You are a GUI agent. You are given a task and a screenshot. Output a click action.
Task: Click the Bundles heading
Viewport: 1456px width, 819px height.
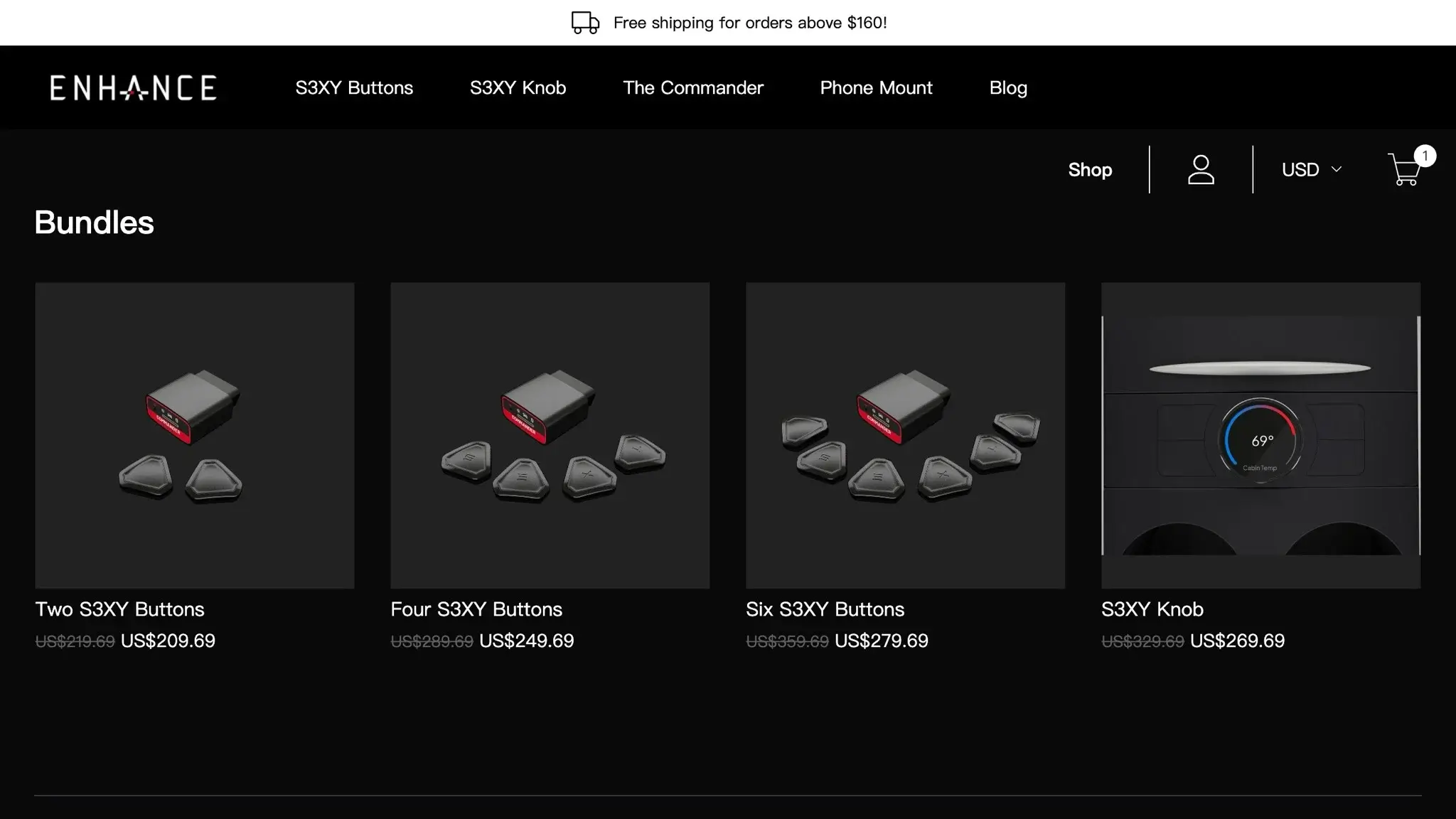click(94, 223)
